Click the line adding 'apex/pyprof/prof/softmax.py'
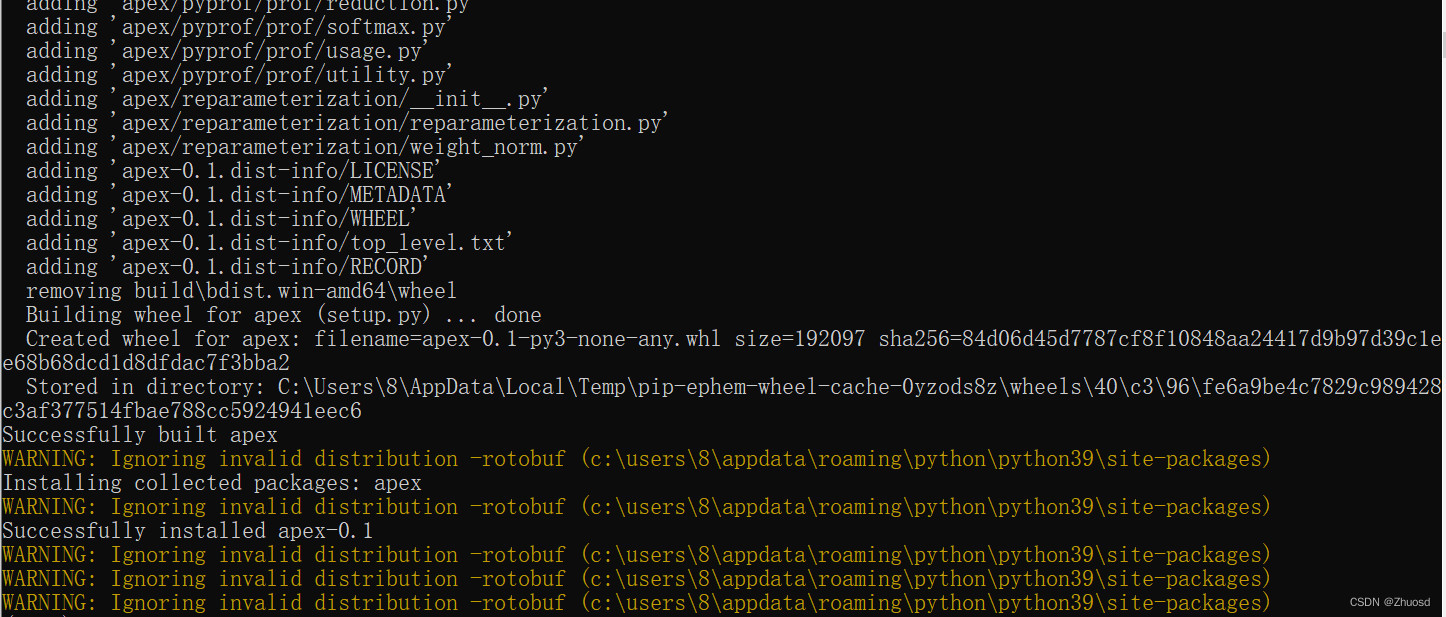This screenshot has height=617, width=1446. click(x=240, y=27)
